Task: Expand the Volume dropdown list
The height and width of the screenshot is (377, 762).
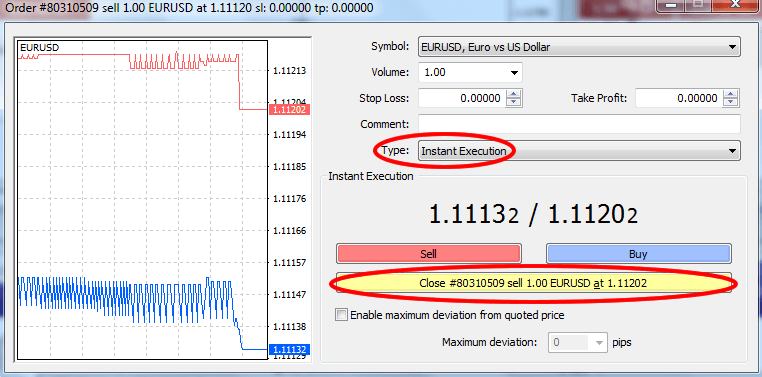Action: 514,73
